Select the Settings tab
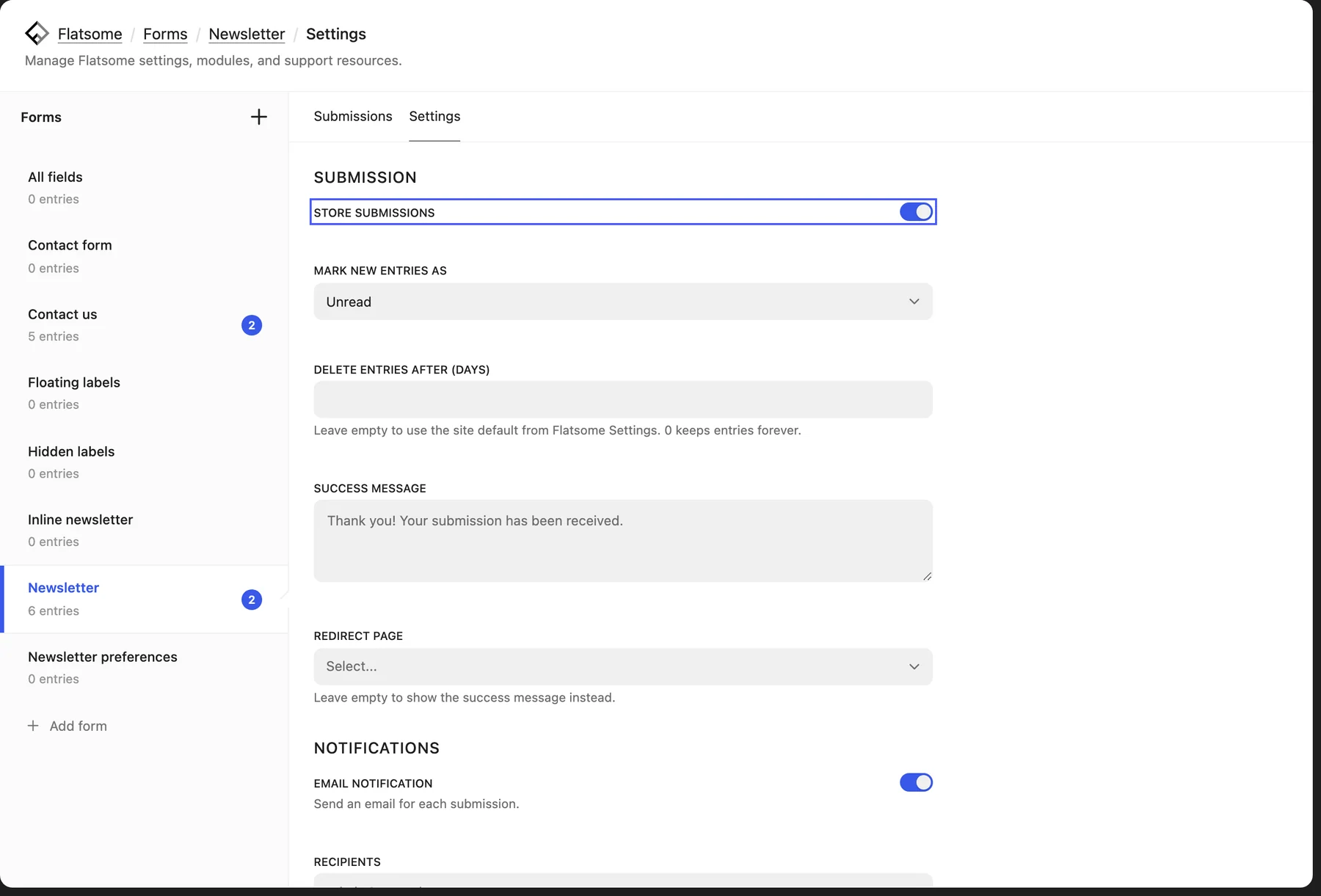The width and height of the screenshot is (1321, 896). [x=434, y=116]
